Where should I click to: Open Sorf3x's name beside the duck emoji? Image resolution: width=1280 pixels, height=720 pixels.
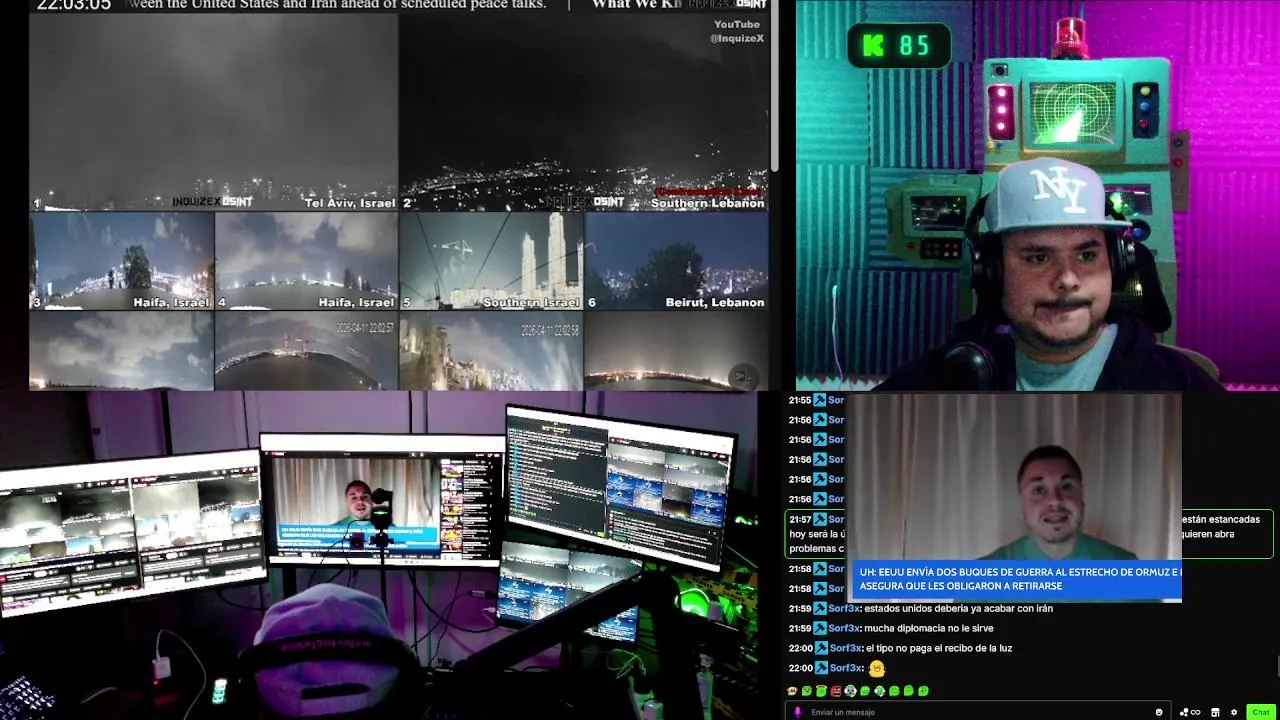[846, 668]
